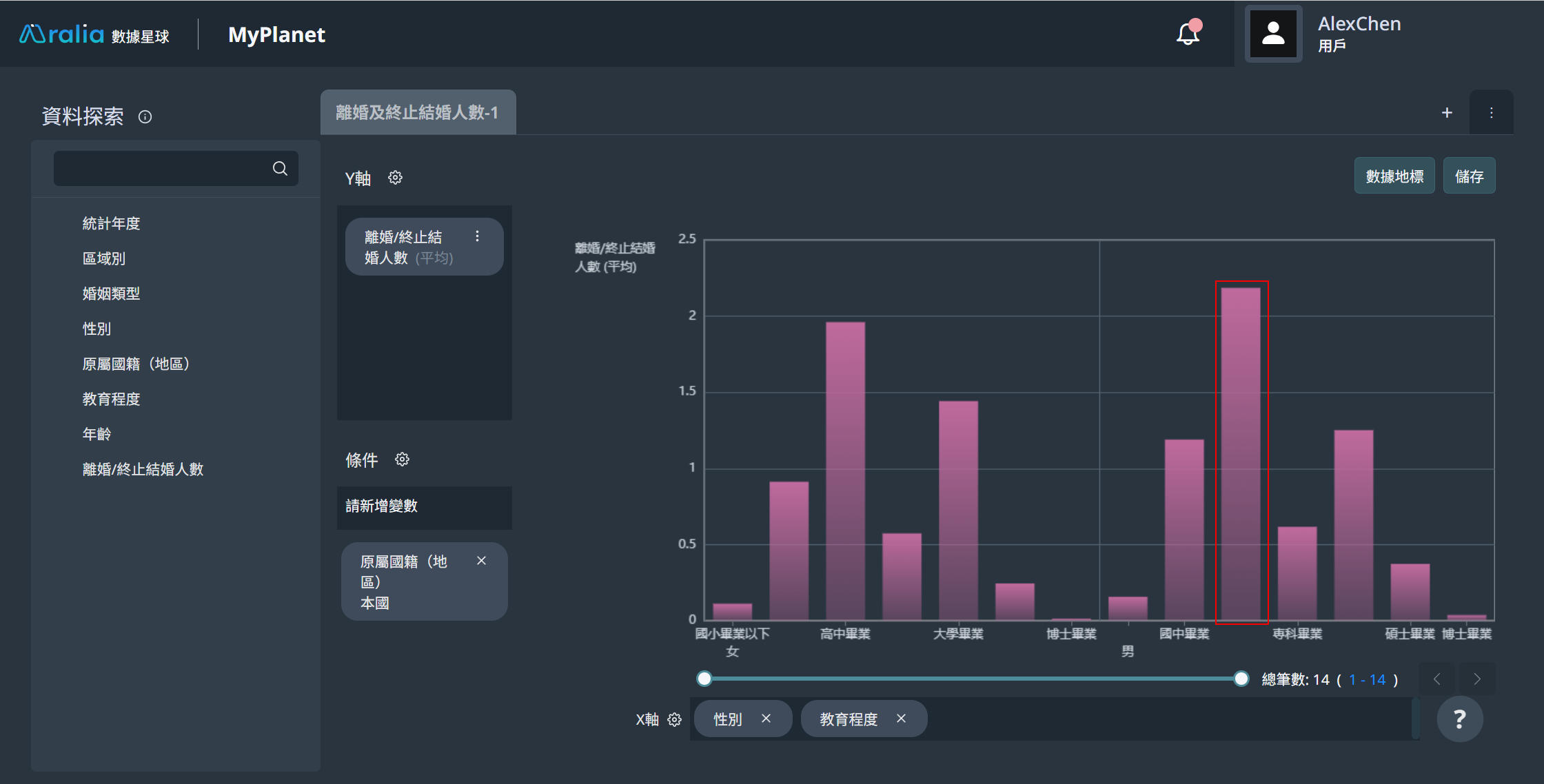The height and width of the screenshot is (784, 1544).
Task: Remove the 原屬國籍 本國 condition
Action: (481, 561)
